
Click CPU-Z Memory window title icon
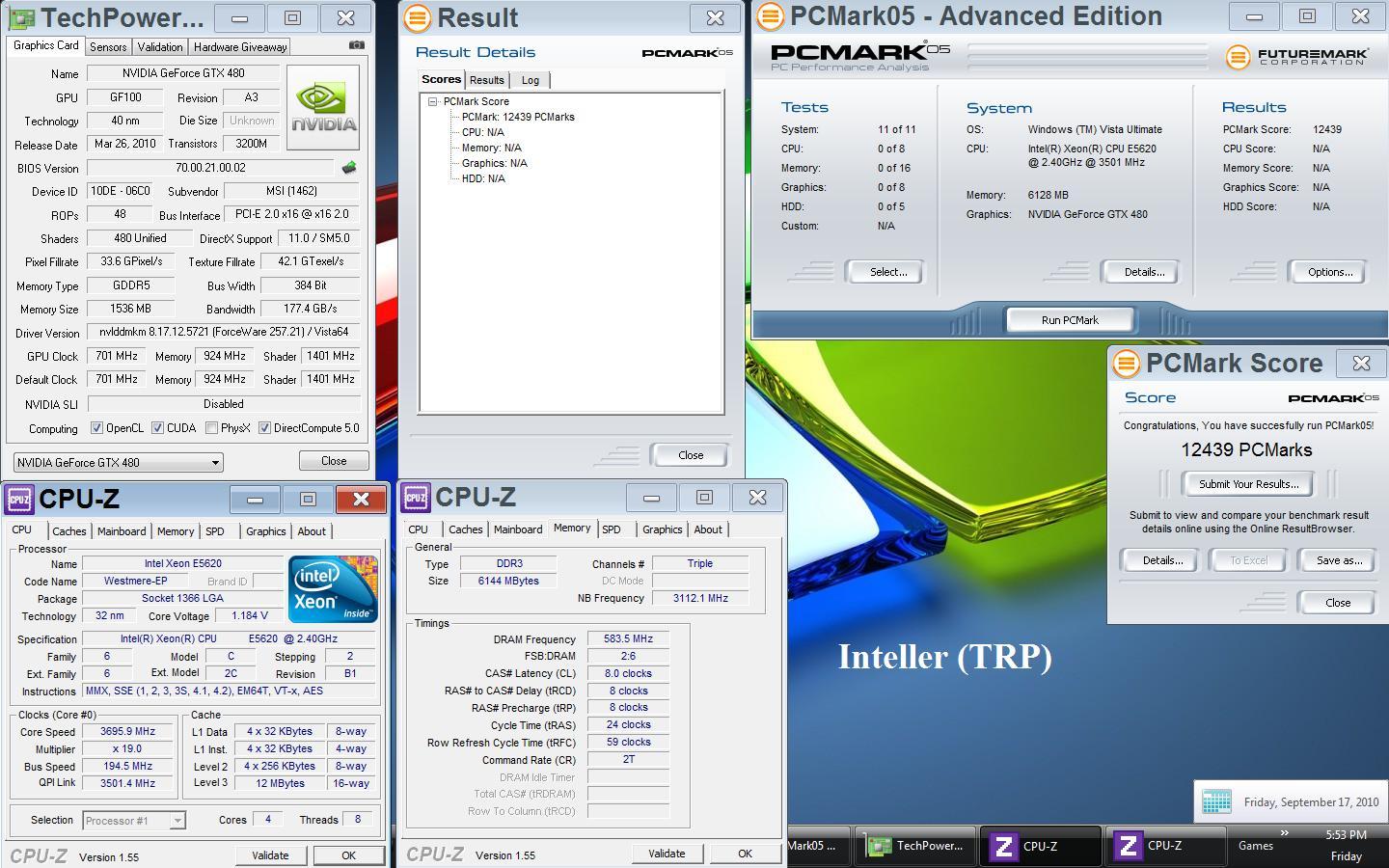tap(416, 497)
